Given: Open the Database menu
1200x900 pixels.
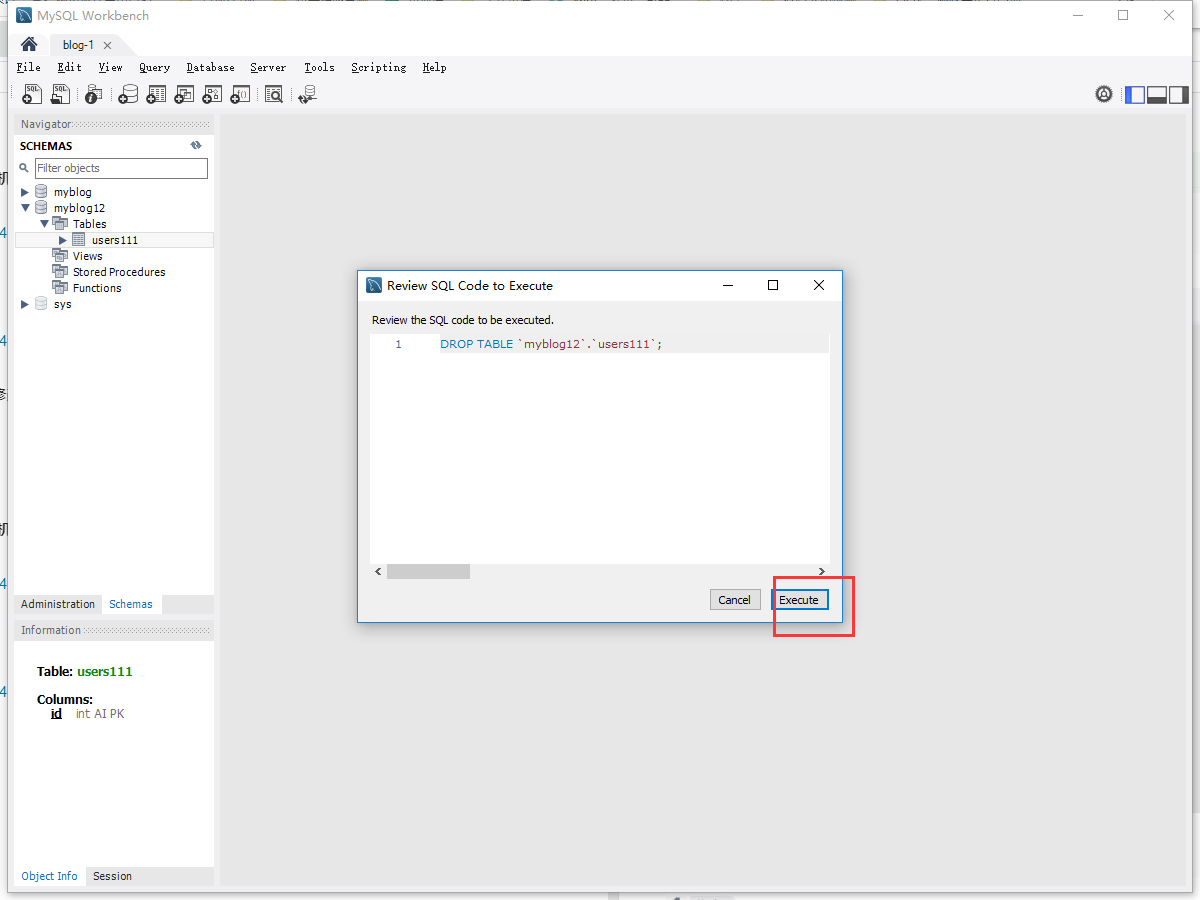Looking at the screenshot, I should click(x=210, y=67).
